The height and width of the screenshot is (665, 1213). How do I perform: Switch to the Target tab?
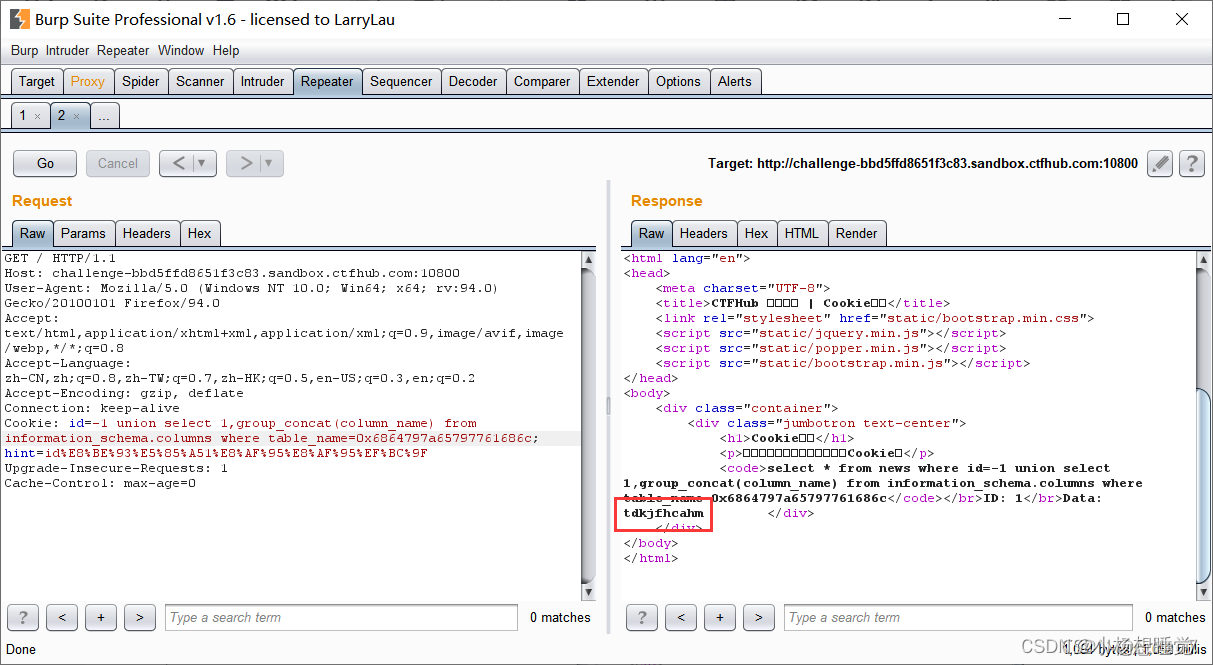tap(37, 81)
